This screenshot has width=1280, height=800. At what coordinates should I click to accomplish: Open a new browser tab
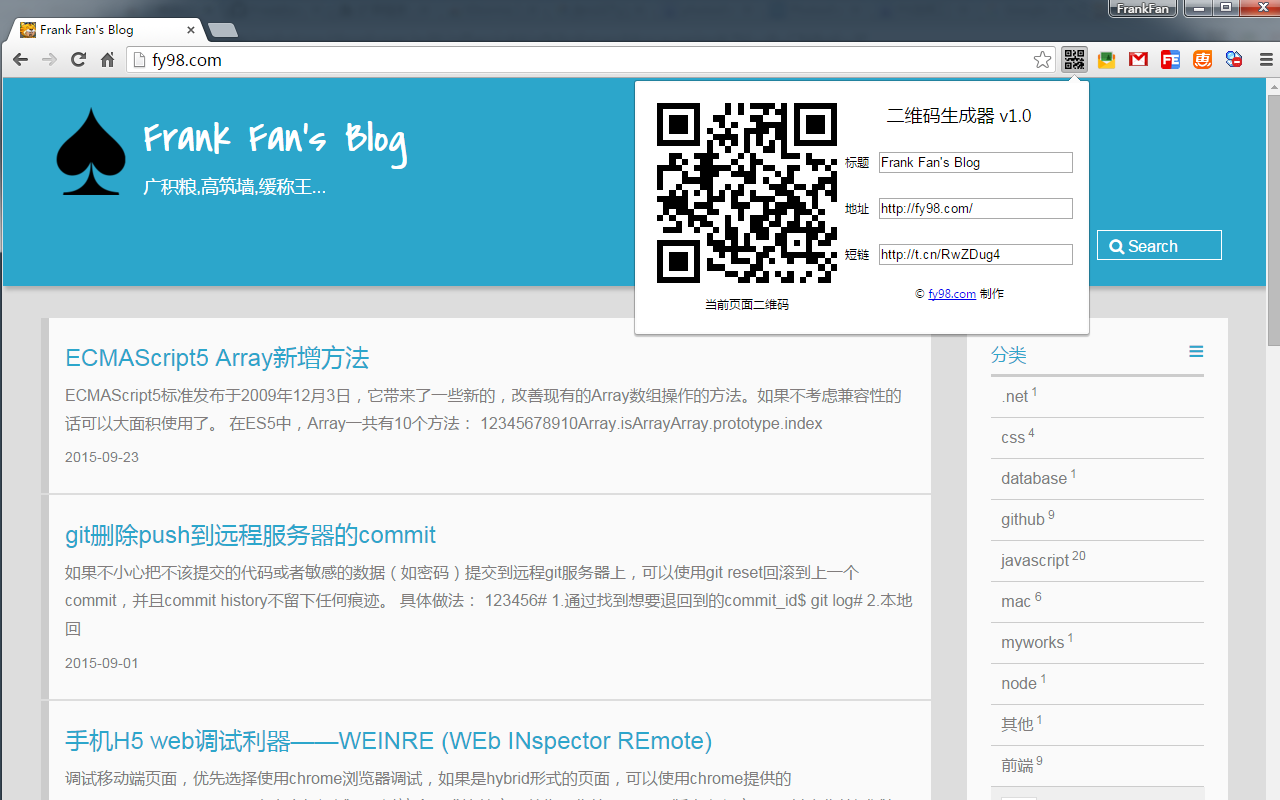coord(222,30)
